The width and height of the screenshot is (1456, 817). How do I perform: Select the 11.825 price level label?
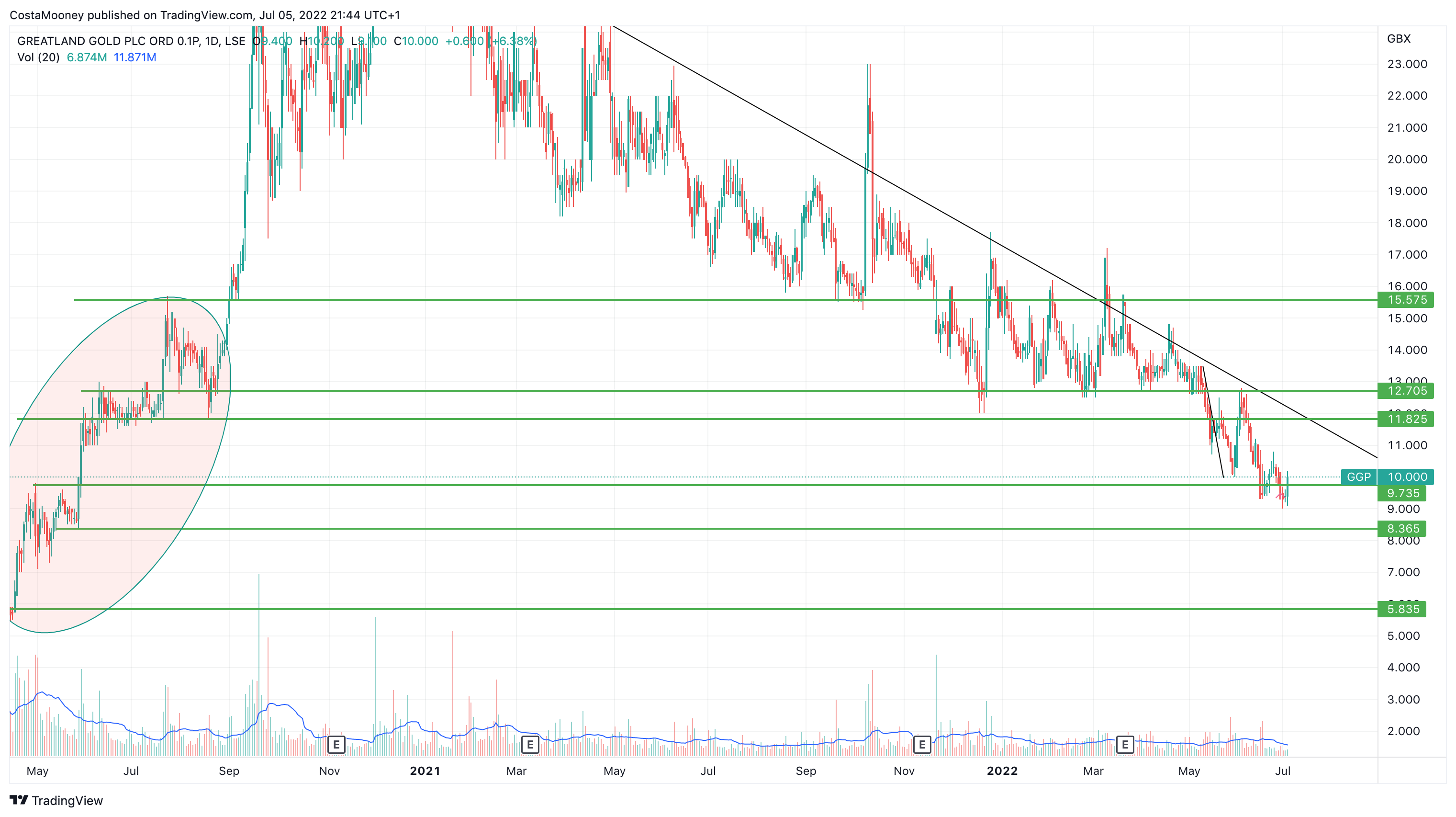(1406, 419)
